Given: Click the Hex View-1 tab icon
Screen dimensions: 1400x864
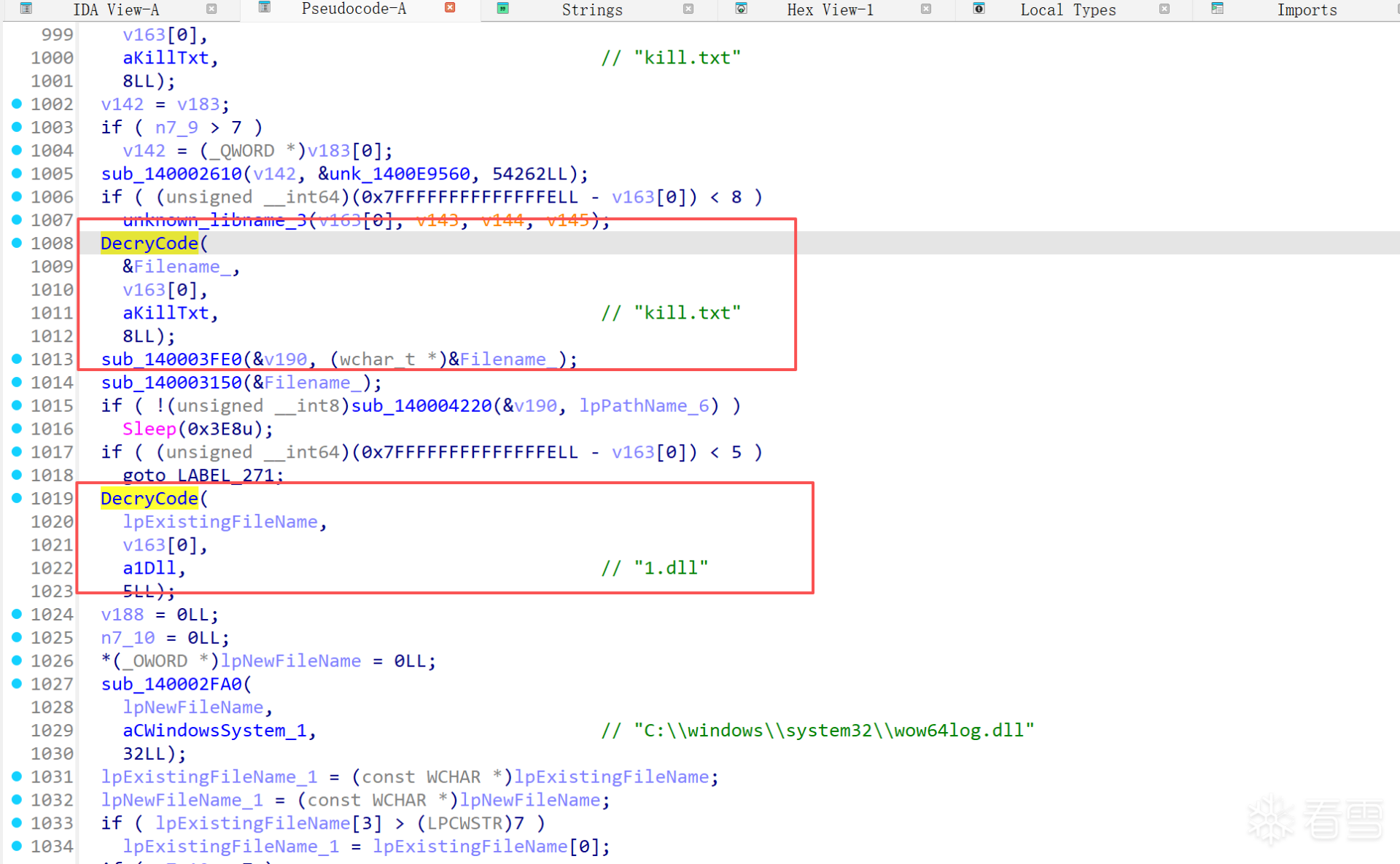Looking at the screenshot, I should tap(741, 9).
